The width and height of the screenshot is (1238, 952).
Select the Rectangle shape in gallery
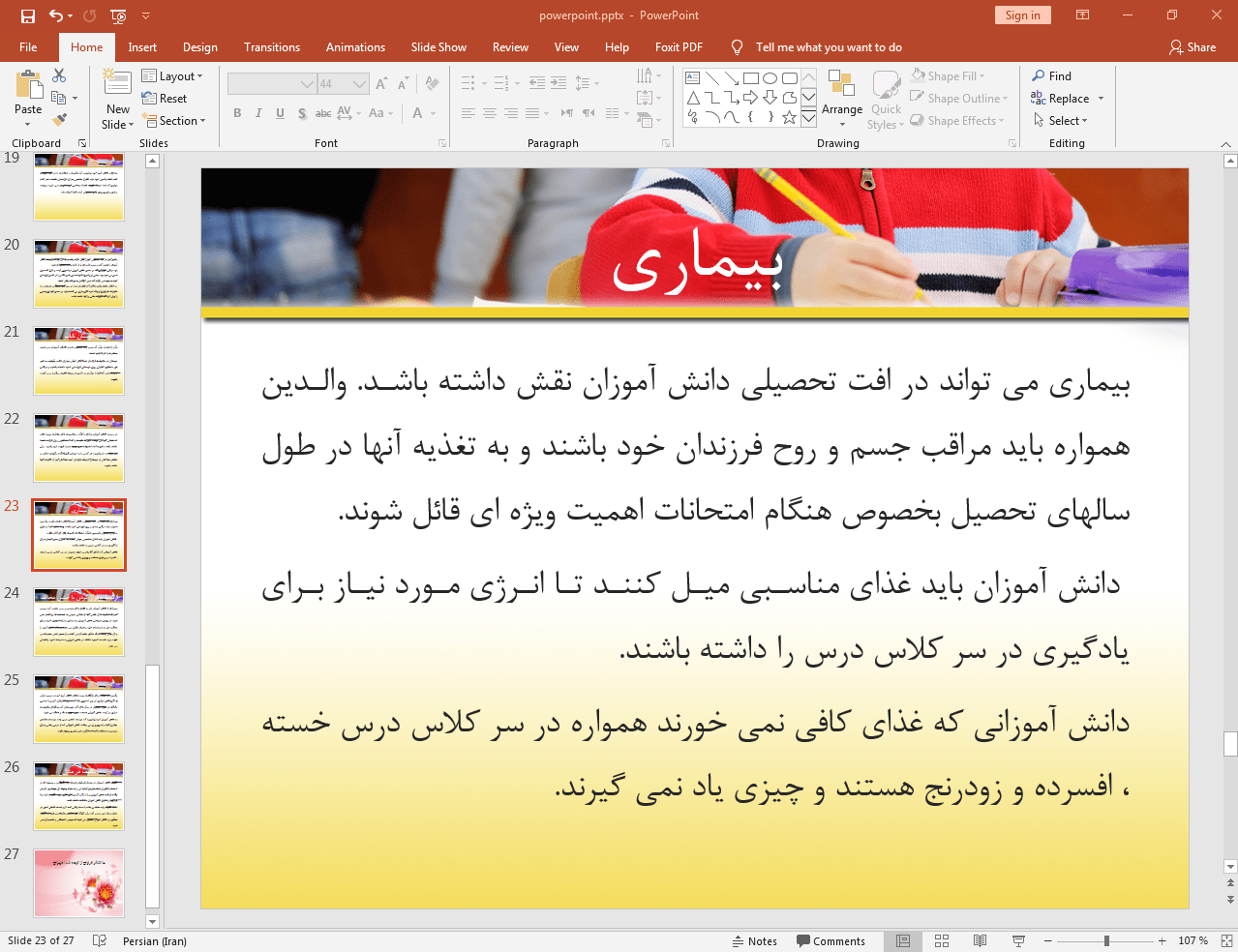tap(751, 78)
